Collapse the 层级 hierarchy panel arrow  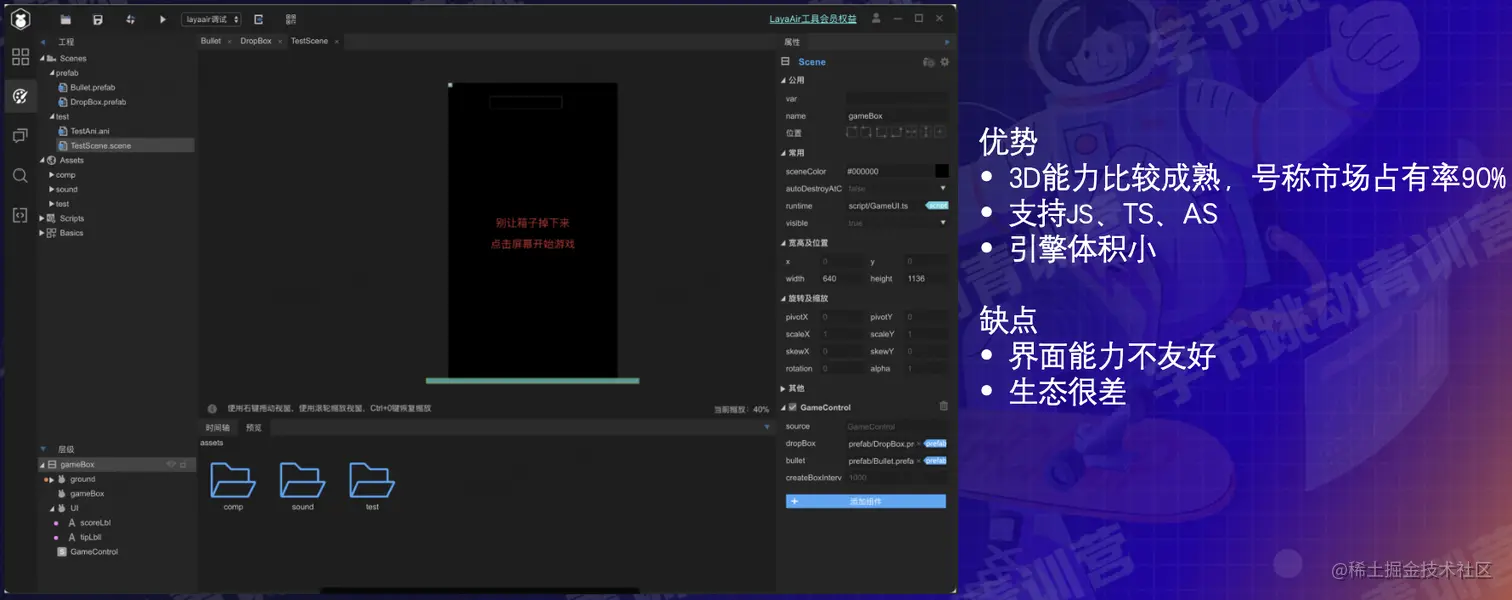point(43,449)
